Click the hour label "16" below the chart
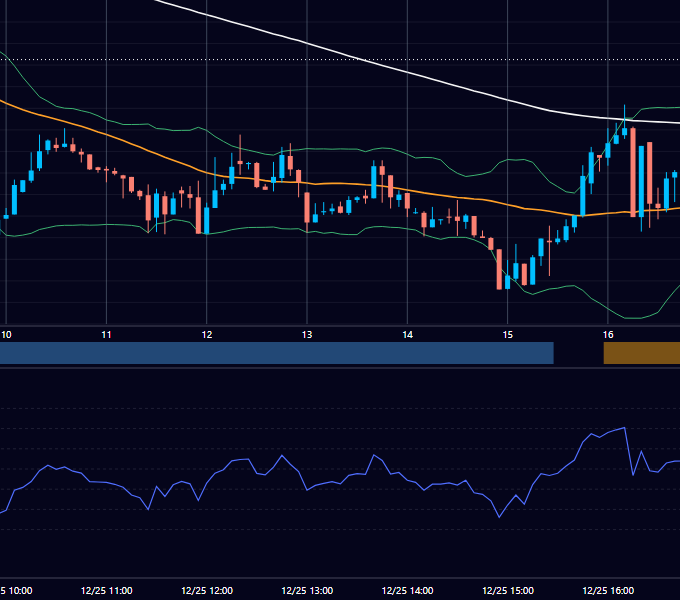Screen dimensions: 680x600 click(608, 335)
